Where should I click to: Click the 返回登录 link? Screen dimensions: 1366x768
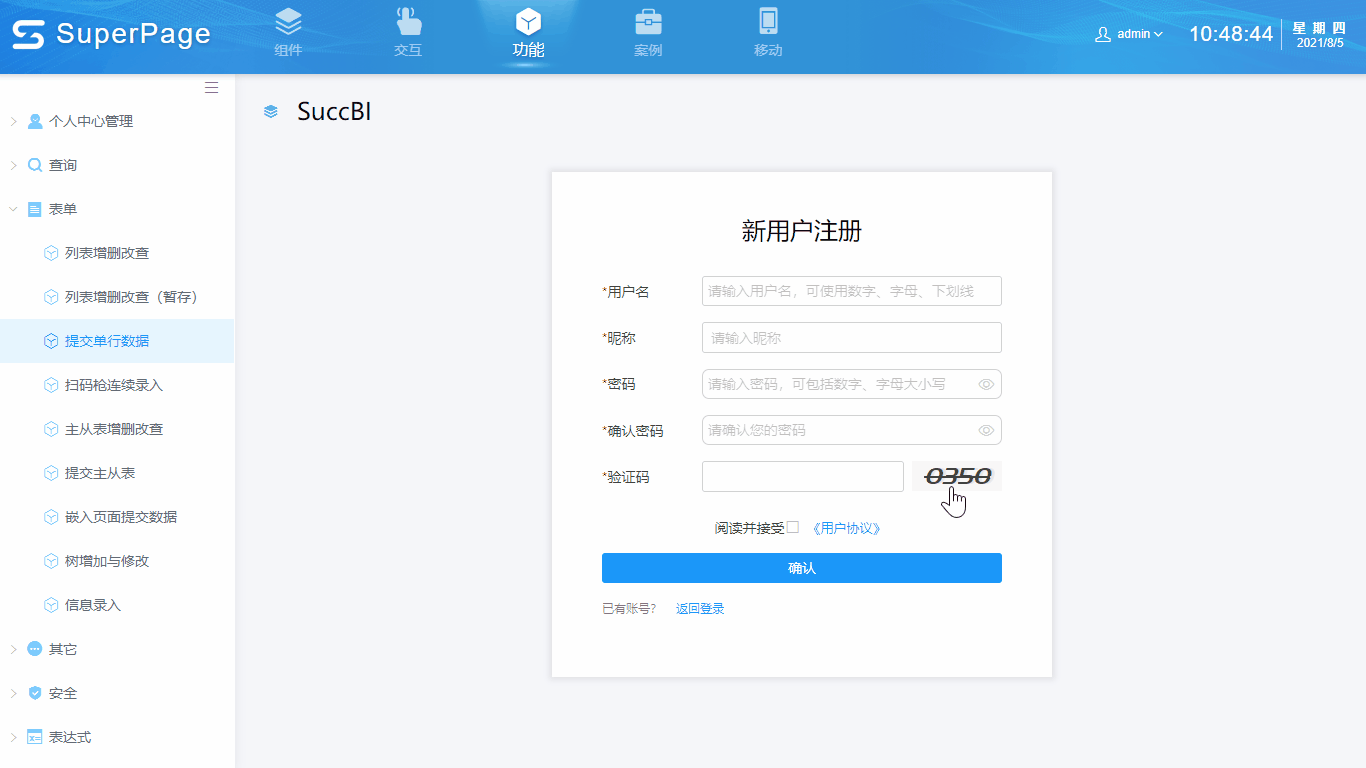pos(699,607)
